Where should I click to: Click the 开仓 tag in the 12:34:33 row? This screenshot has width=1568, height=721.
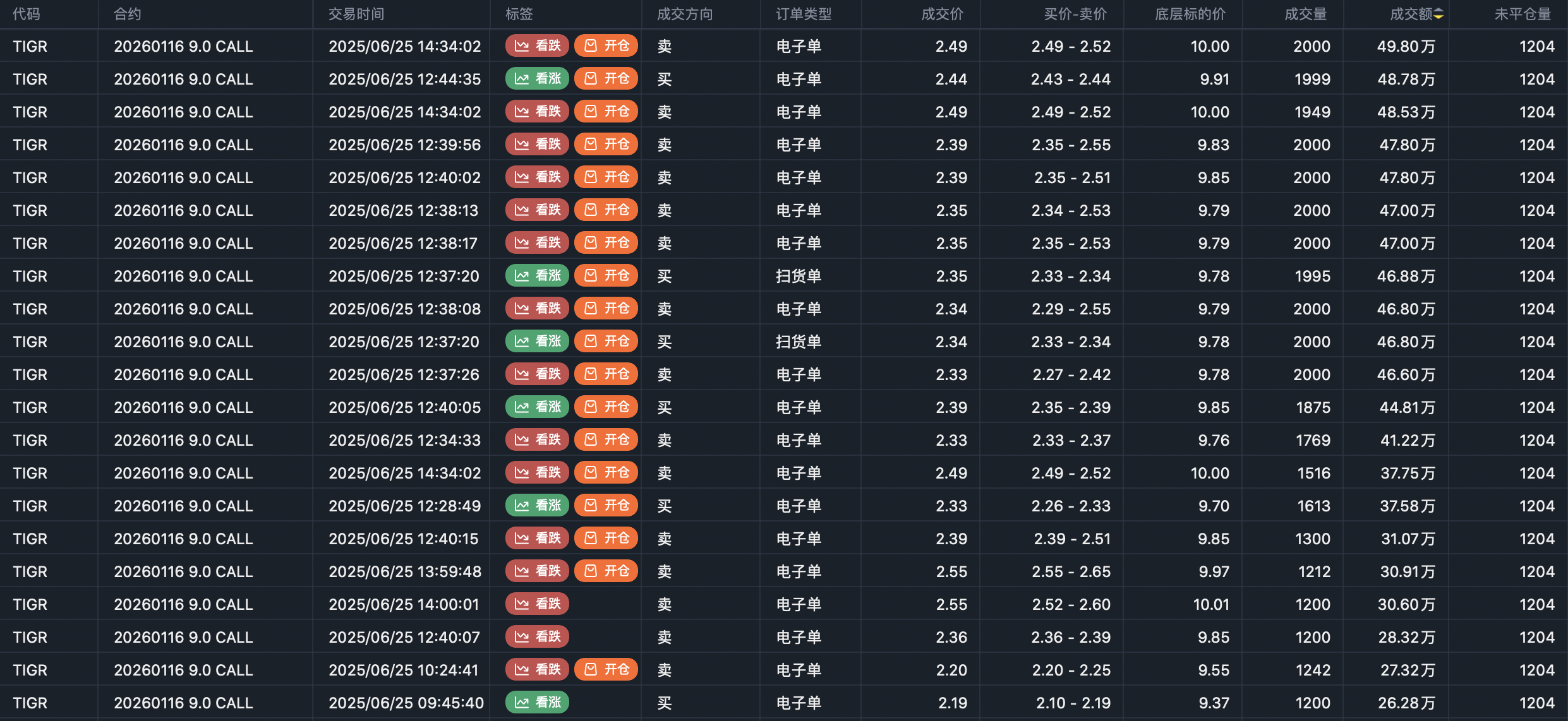point(606,440)
